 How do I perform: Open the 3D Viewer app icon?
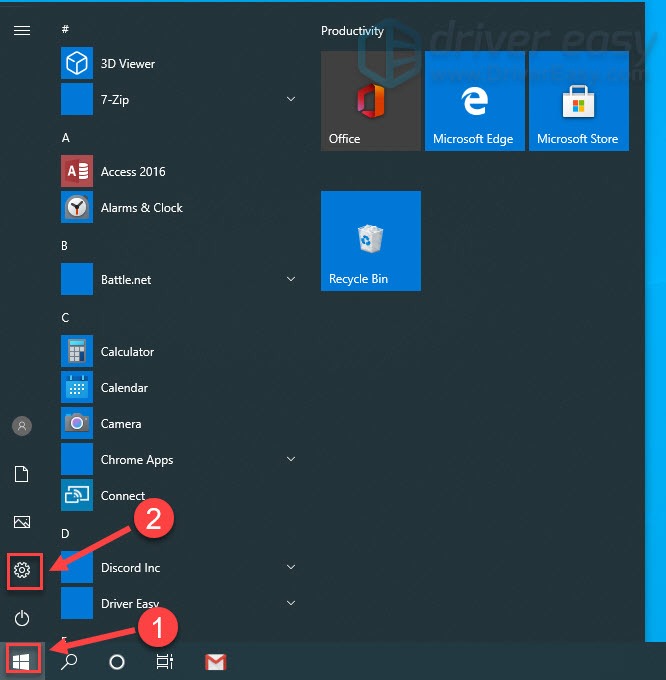[x=77, y=63]
